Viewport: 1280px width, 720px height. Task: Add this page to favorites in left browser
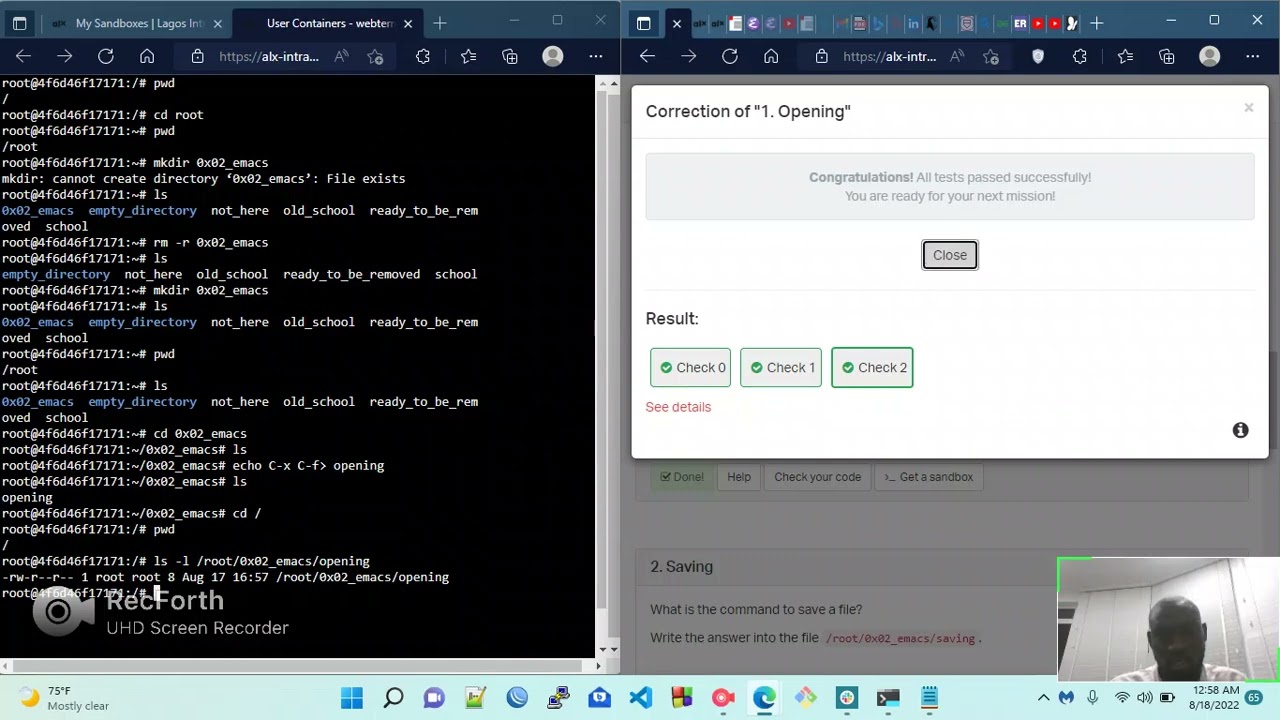pyautogui.click(x=375, y=57)
